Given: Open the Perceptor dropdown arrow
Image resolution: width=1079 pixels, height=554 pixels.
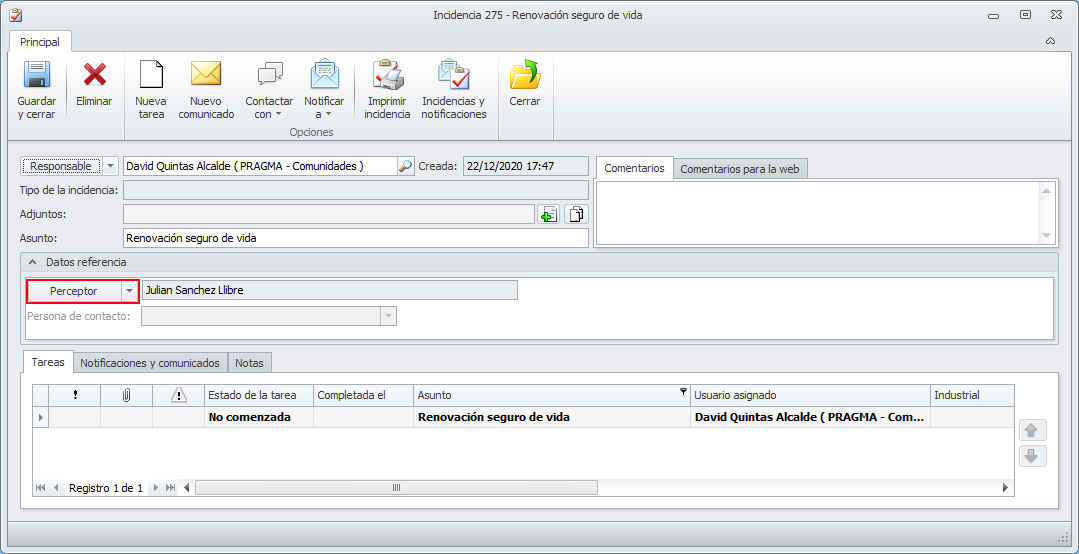Looking at the screenshot, I should pyautogui.click(x=129, y=290).
